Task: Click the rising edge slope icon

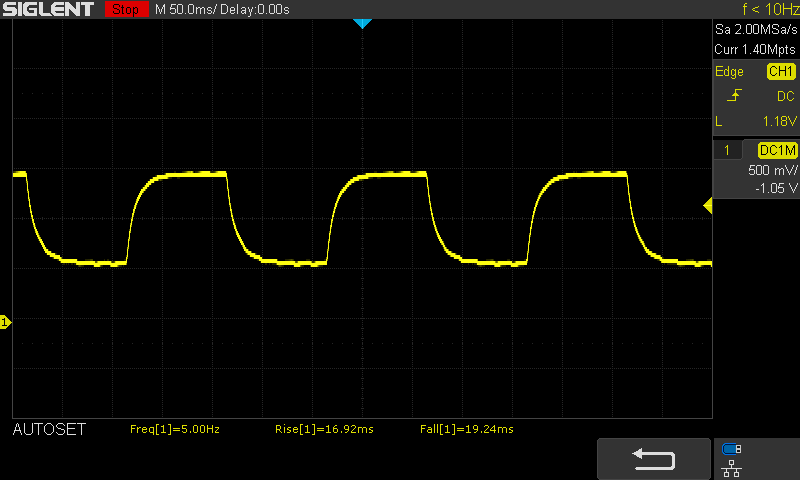Action: 734,95
